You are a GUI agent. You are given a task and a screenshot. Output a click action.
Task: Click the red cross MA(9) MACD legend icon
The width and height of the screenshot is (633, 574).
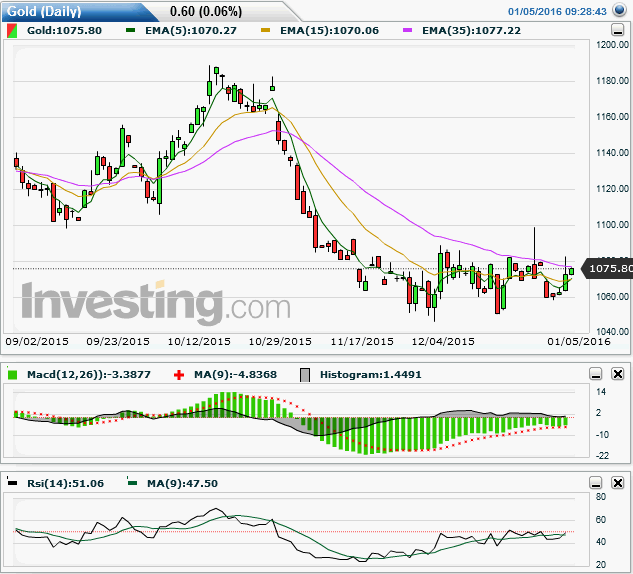(179, 375)
